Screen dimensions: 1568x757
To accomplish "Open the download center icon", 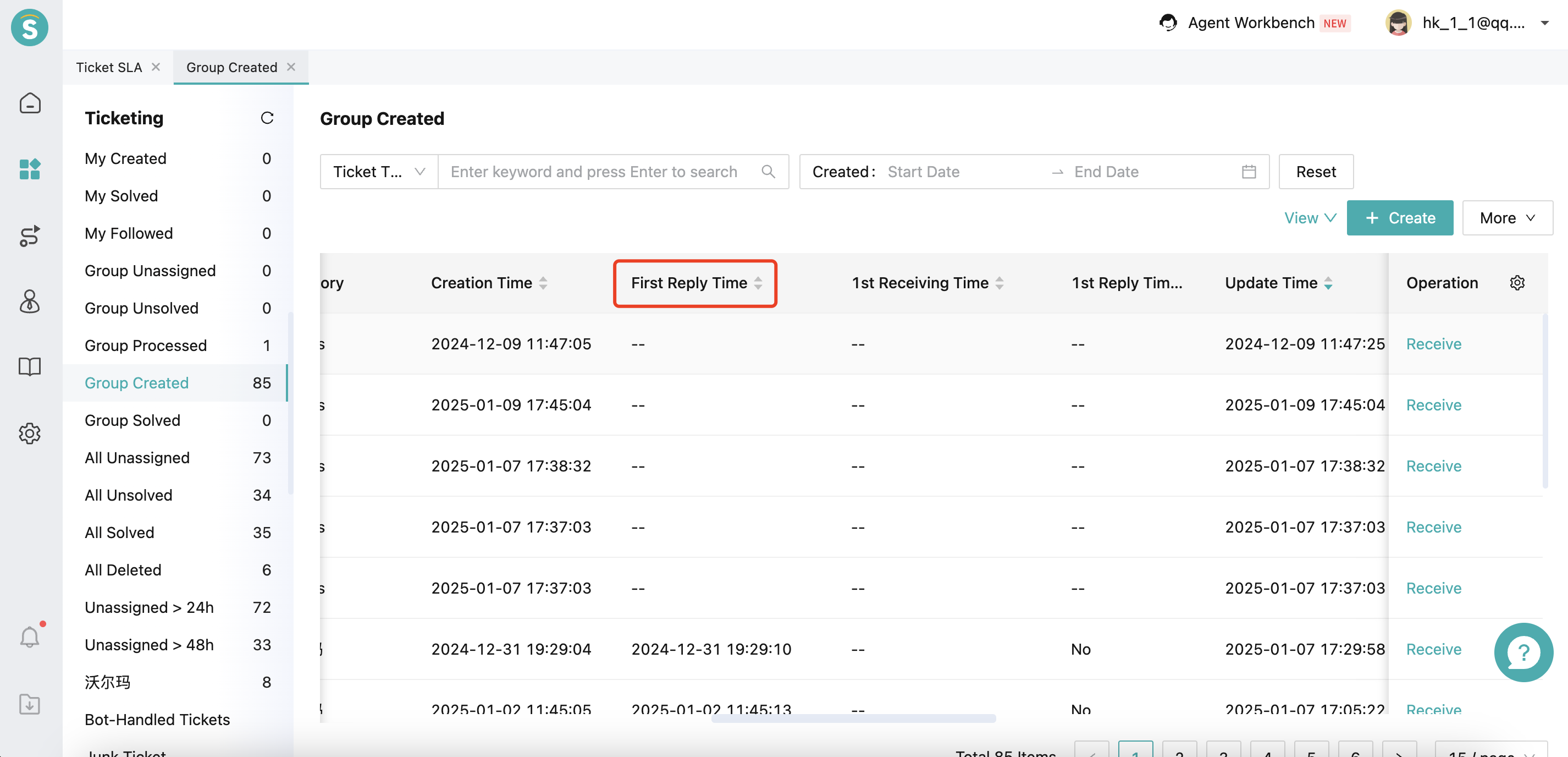I will click(29, 704).
